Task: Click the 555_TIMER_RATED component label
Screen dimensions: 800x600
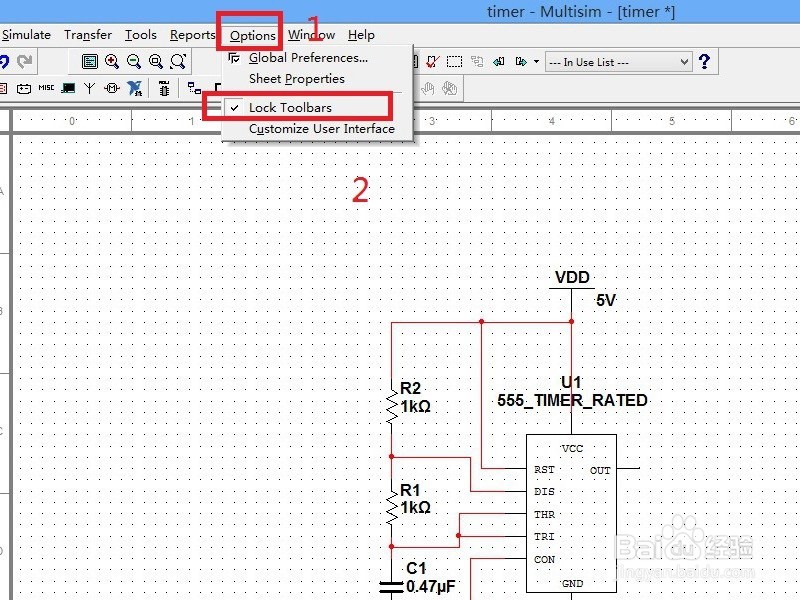Action: 572,401
